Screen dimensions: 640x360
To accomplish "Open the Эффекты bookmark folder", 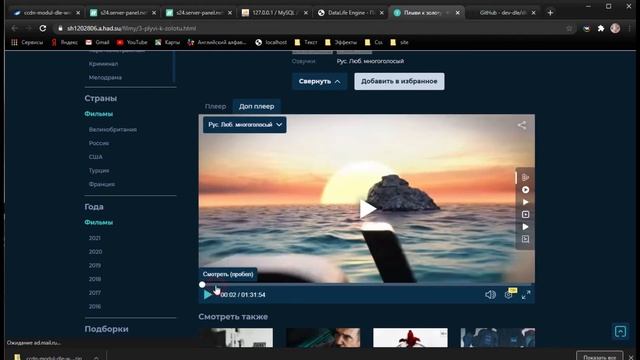I will tap(341, 42).
